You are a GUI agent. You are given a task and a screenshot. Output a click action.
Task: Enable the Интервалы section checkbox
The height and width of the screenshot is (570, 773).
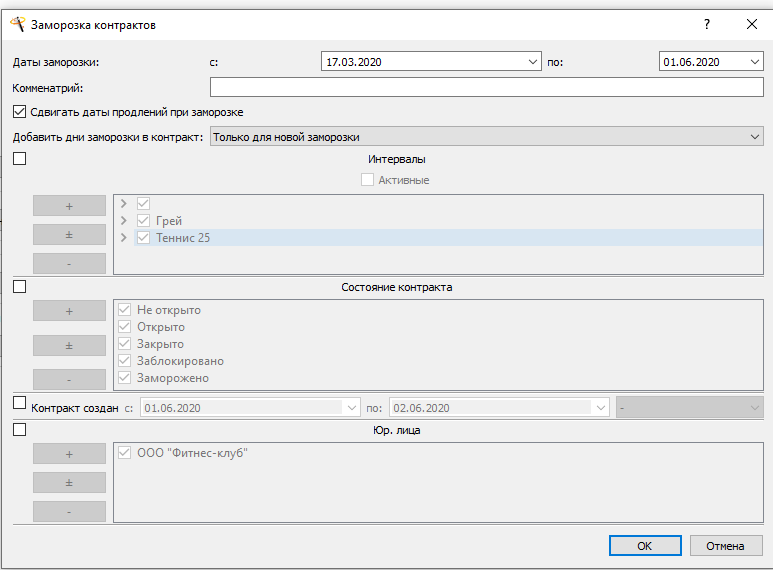coord(19,159)
